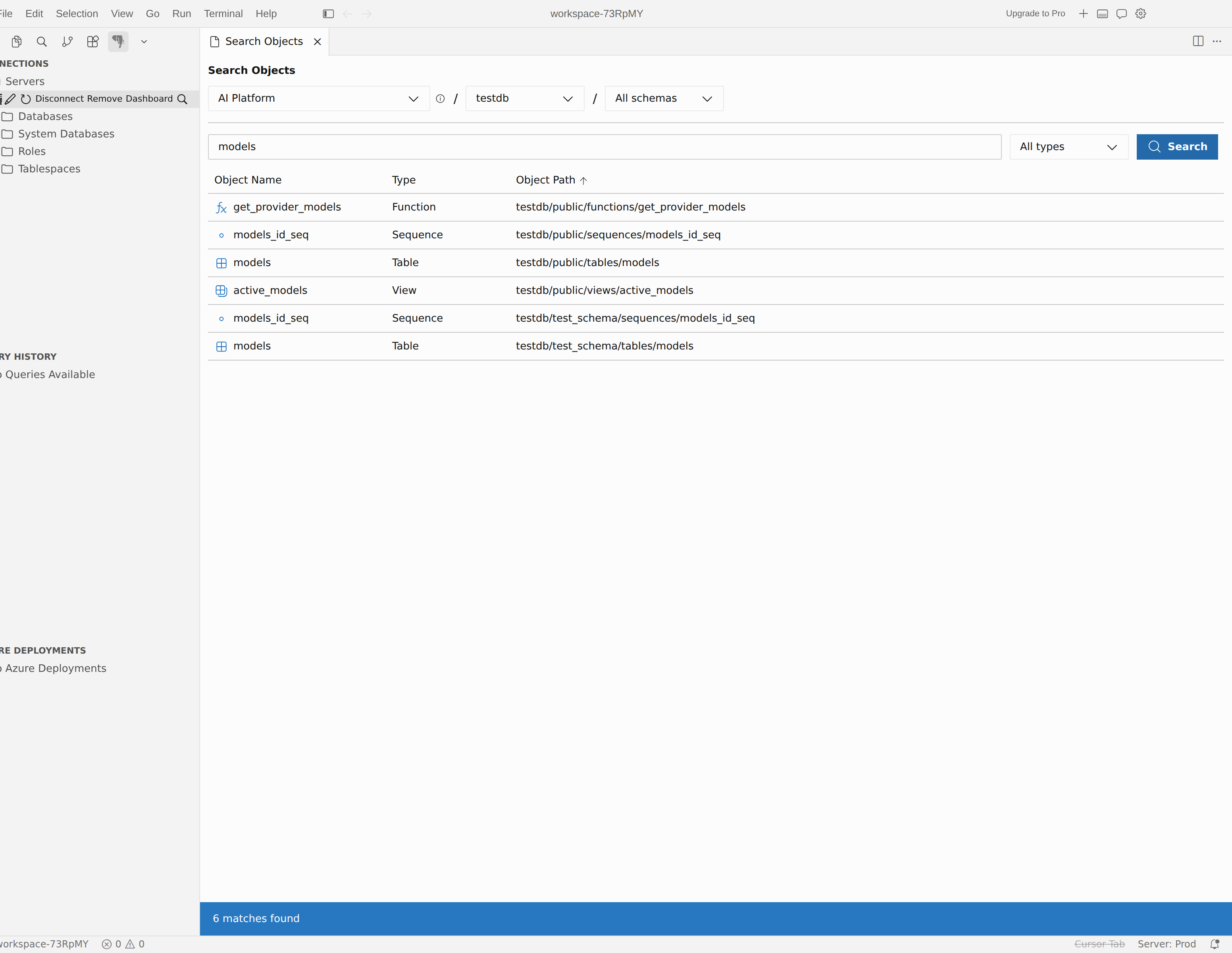The image size is (1232, 953).
Task: Click the search objects magnifier on server row
Action: point(182,99)
